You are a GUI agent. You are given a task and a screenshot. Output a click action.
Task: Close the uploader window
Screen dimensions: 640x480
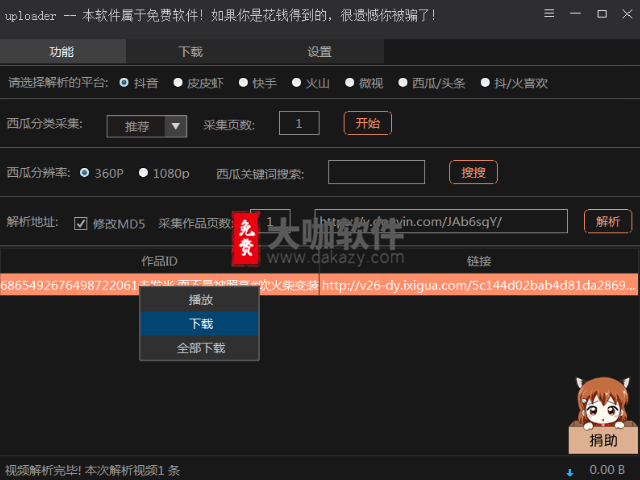[627, 13]
